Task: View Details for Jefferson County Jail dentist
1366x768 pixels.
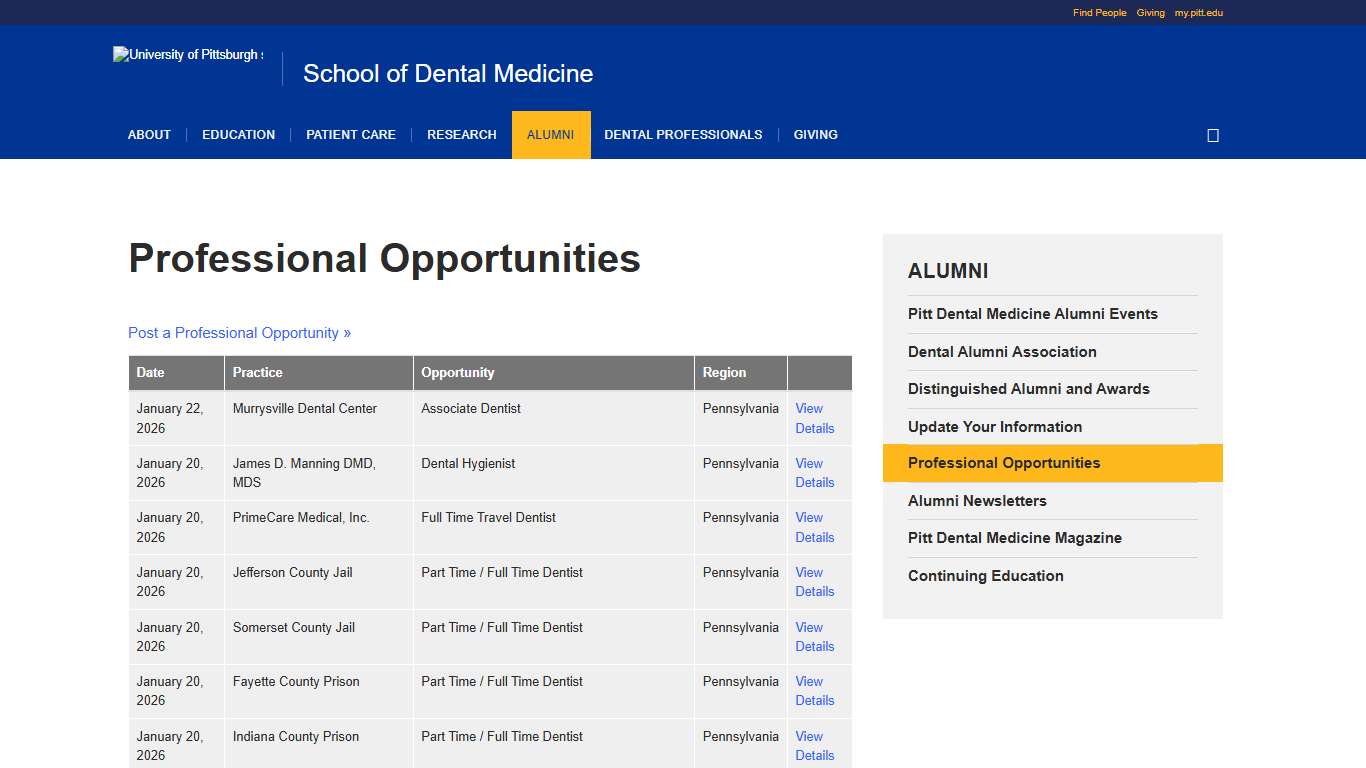Action: [814, 582]
